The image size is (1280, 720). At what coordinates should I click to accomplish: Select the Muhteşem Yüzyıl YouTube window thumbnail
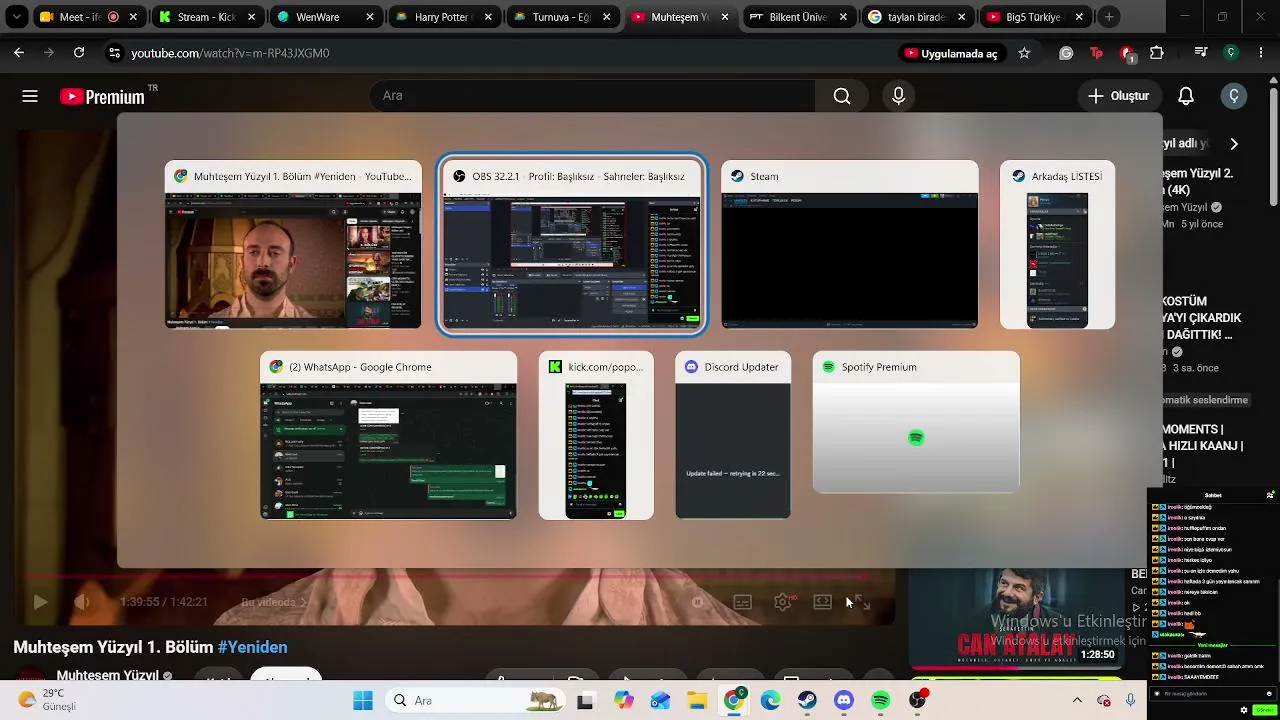[293, 245]
